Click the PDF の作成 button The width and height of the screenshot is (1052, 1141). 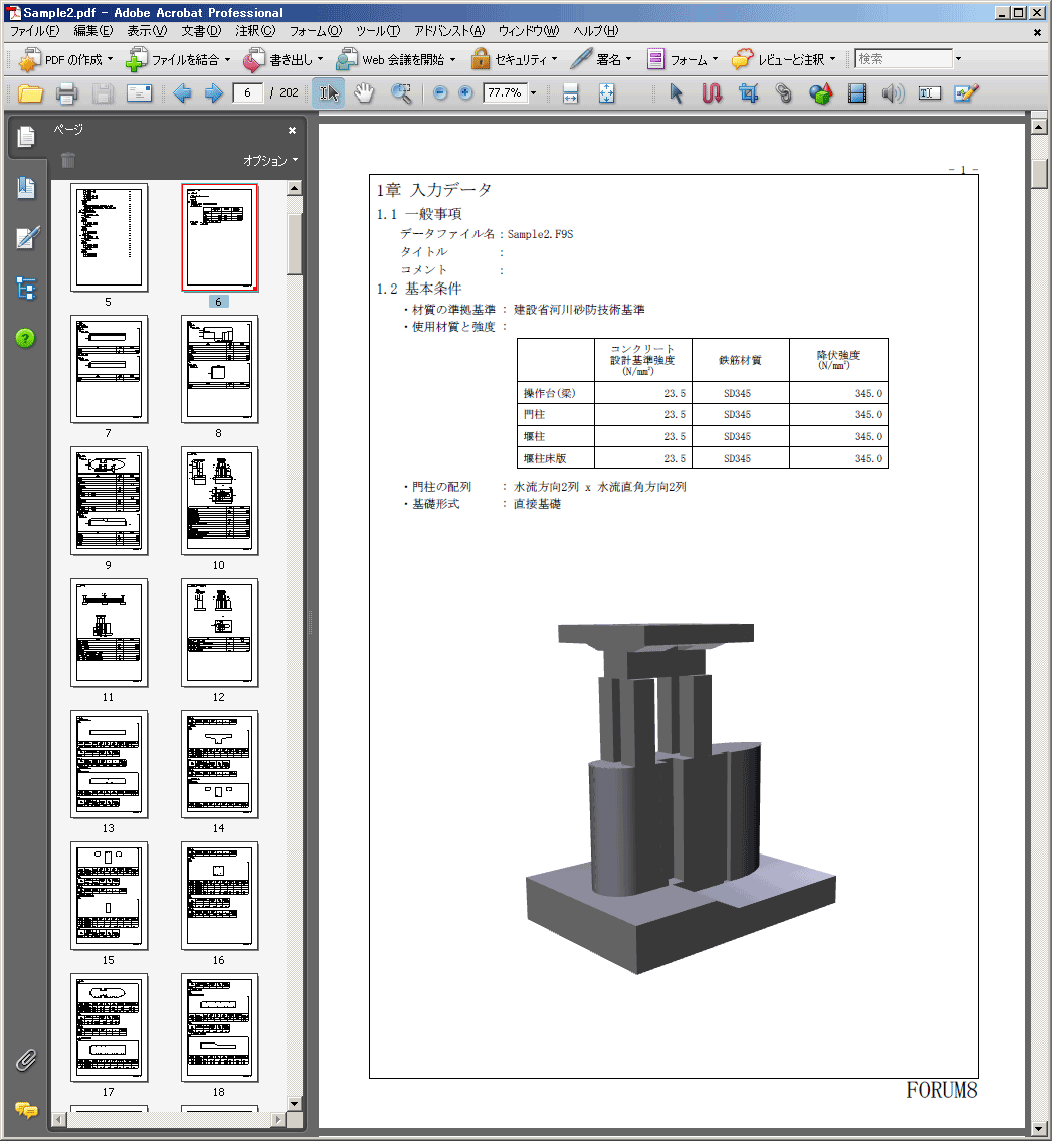(x=66, y=59)
